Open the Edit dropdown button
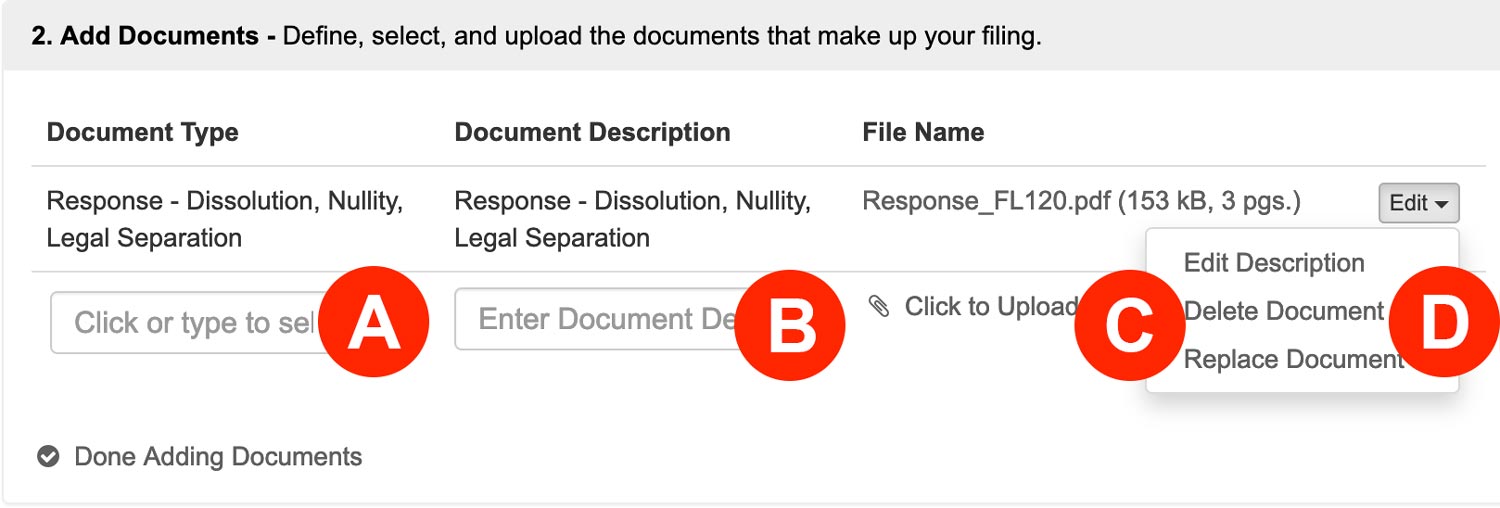 1418,203
